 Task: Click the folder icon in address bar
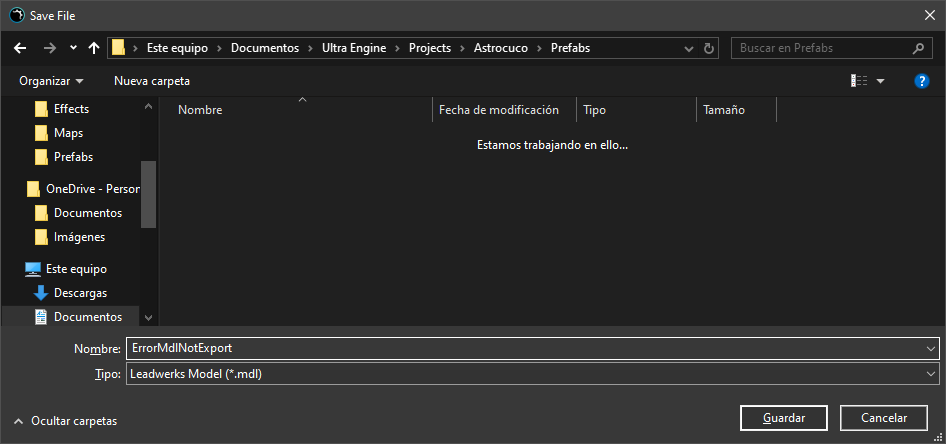click(118, 48)
